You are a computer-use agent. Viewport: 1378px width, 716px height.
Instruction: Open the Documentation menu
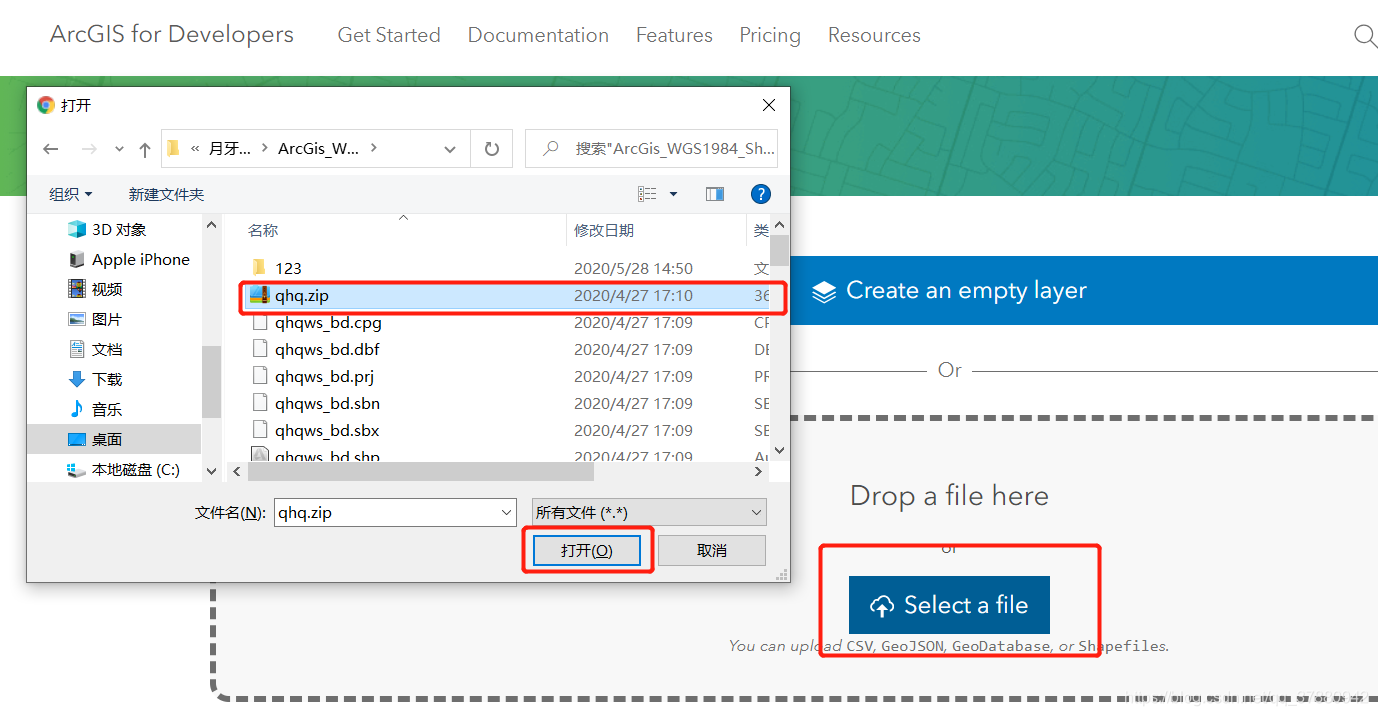tap(538, 35)
